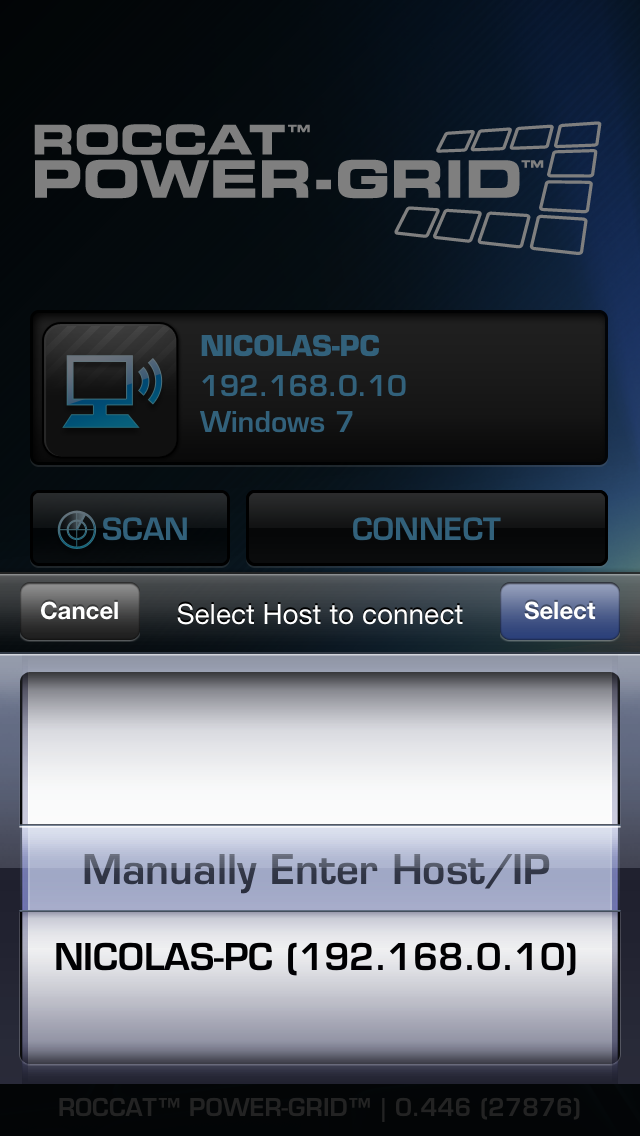
Task: Tap the POWER-GRID wordmark in the logo
Action: point(288,178)
